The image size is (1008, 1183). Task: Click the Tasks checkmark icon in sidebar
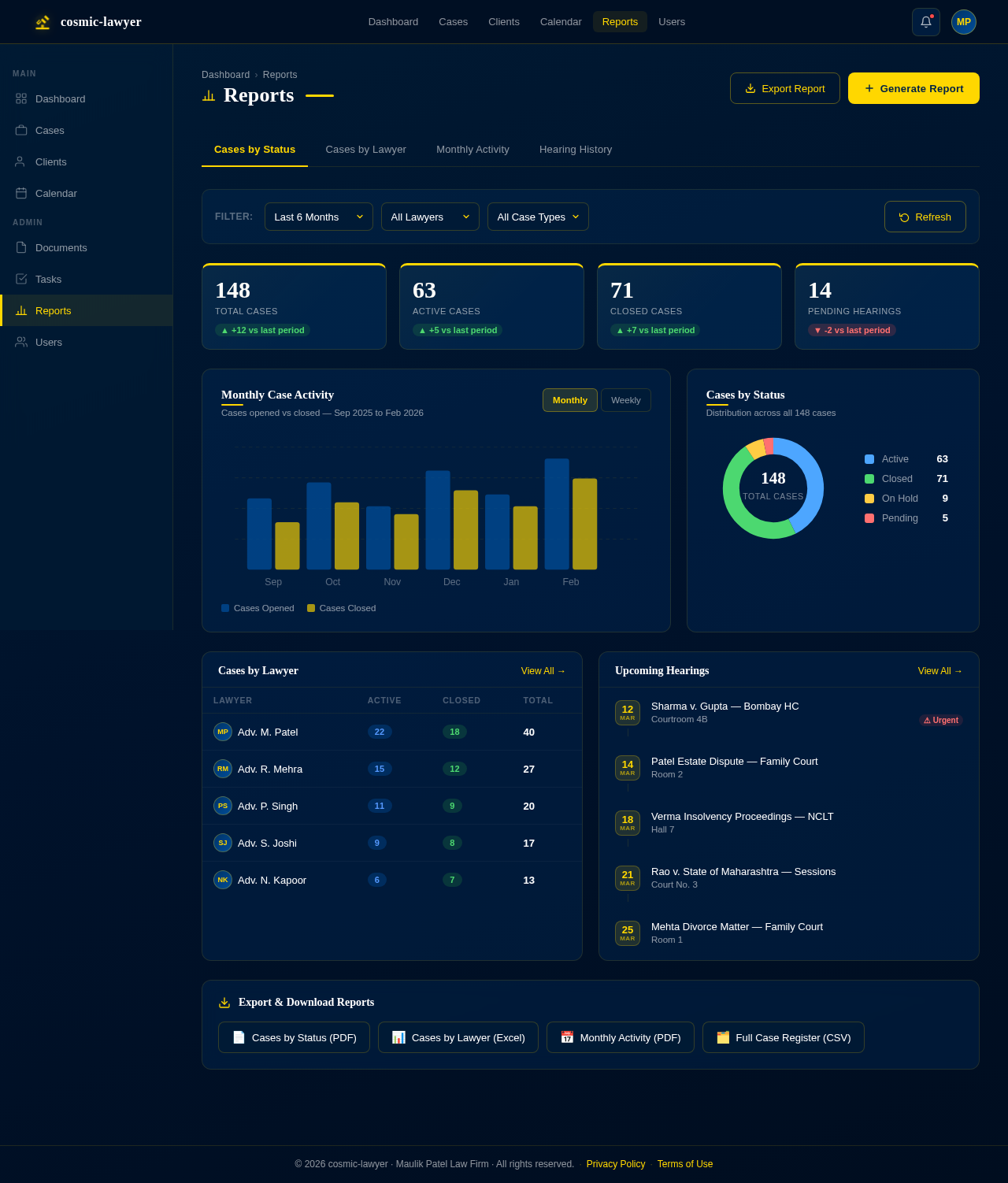pos(20,279)
